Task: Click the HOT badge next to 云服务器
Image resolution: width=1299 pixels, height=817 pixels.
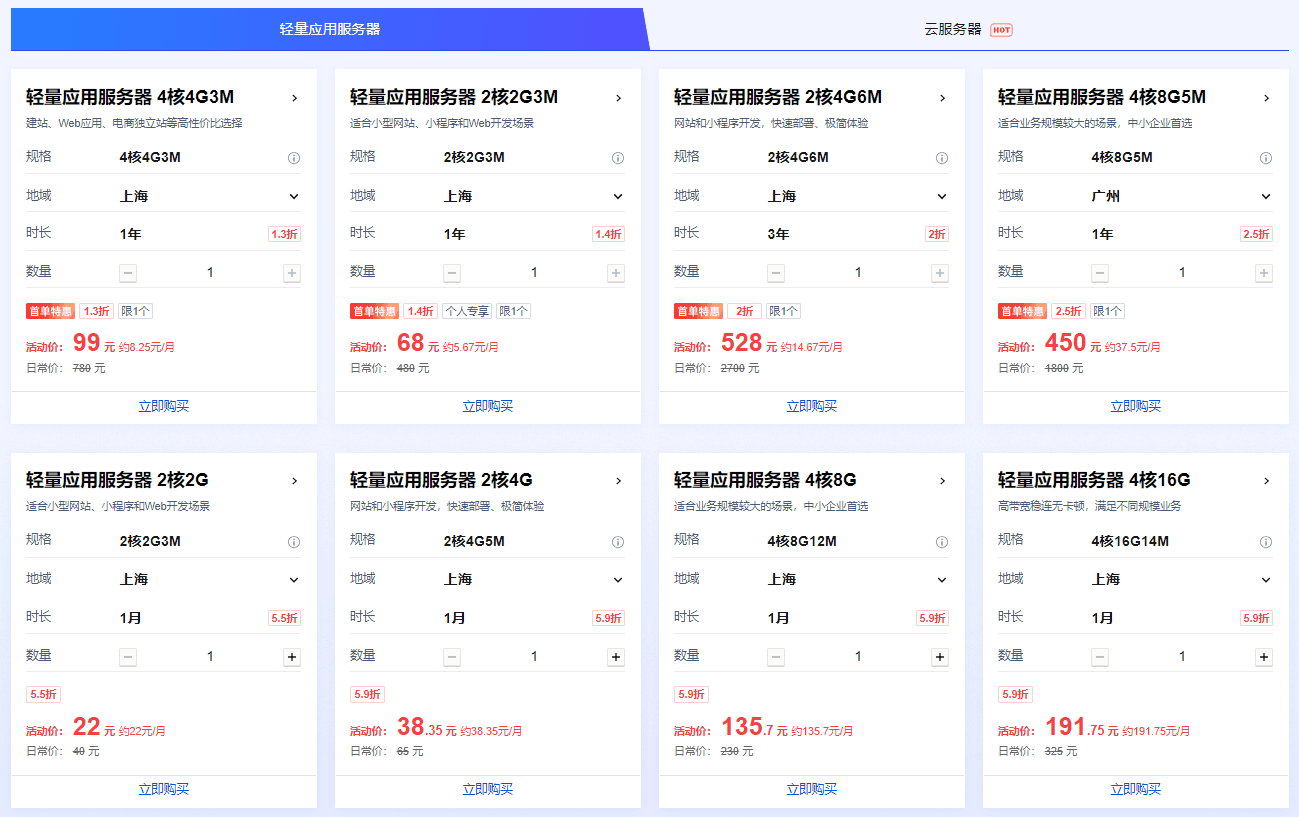Action: [x=1002, y=30]
